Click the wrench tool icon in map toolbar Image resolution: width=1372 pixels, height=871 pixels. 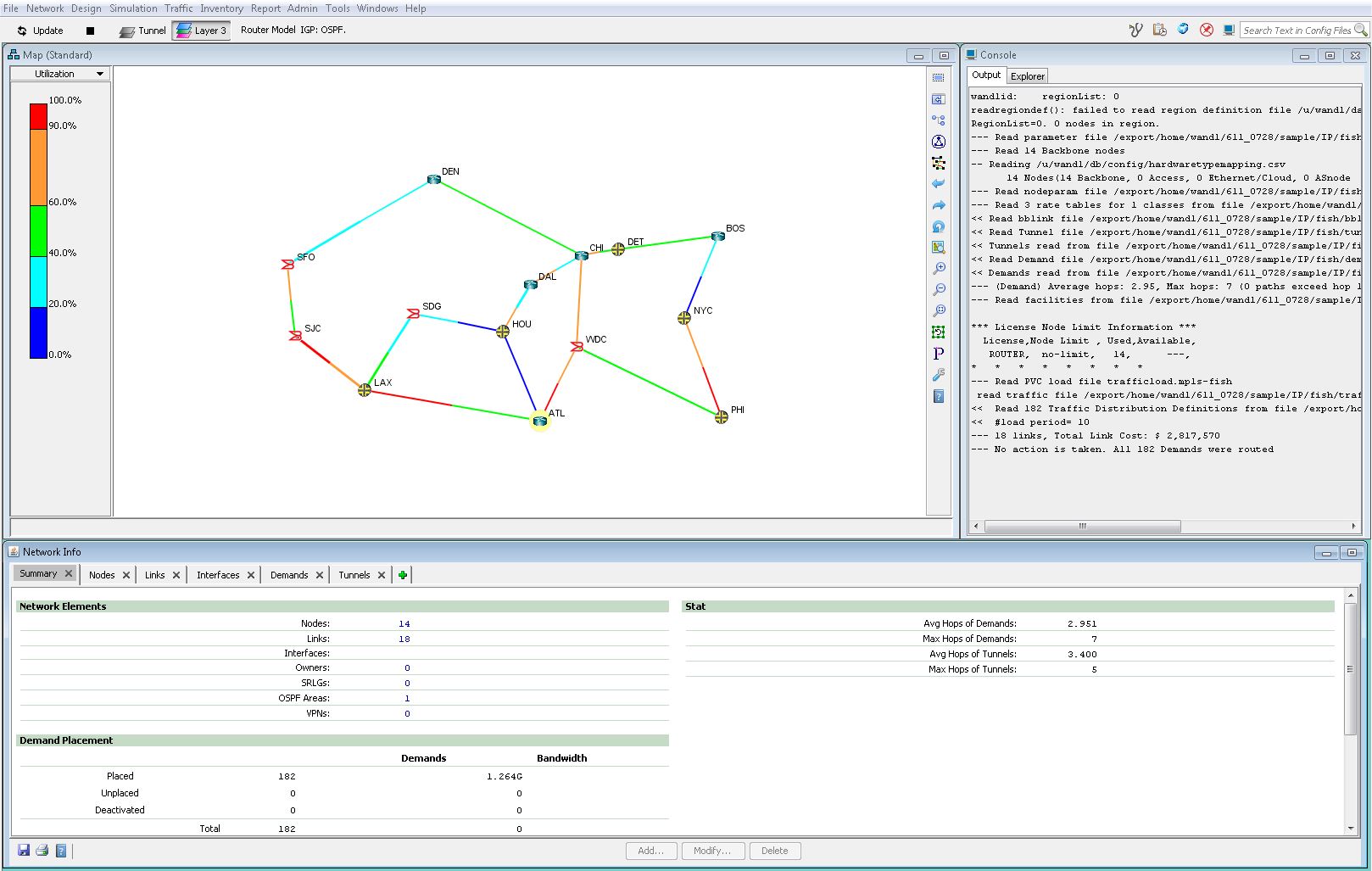click(x=938, y=375)
